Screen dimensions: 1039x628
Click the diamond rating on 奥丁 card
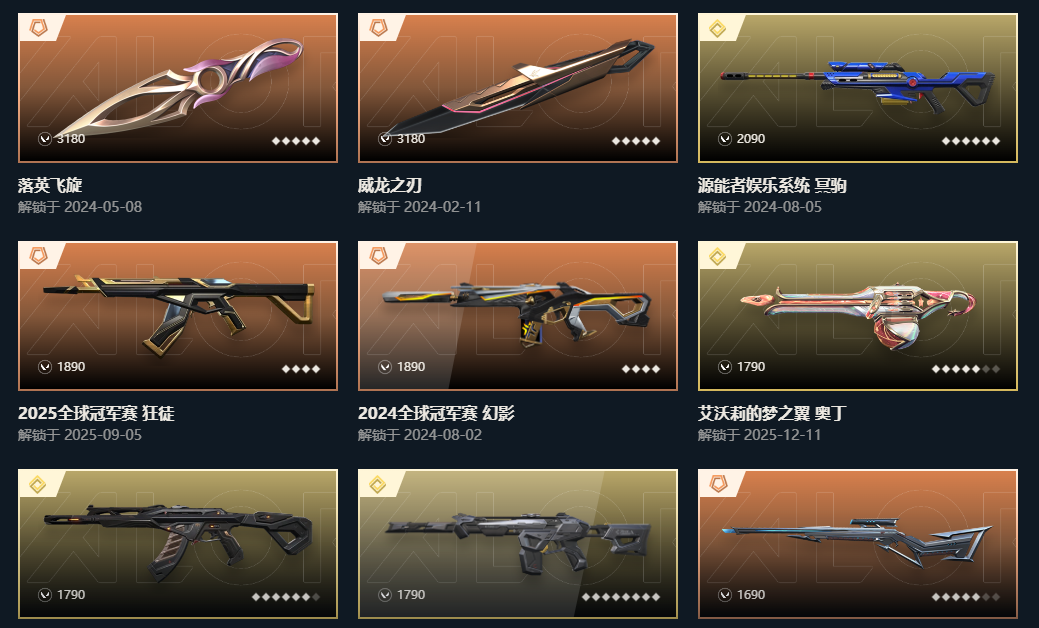click(x=965, y=369)
